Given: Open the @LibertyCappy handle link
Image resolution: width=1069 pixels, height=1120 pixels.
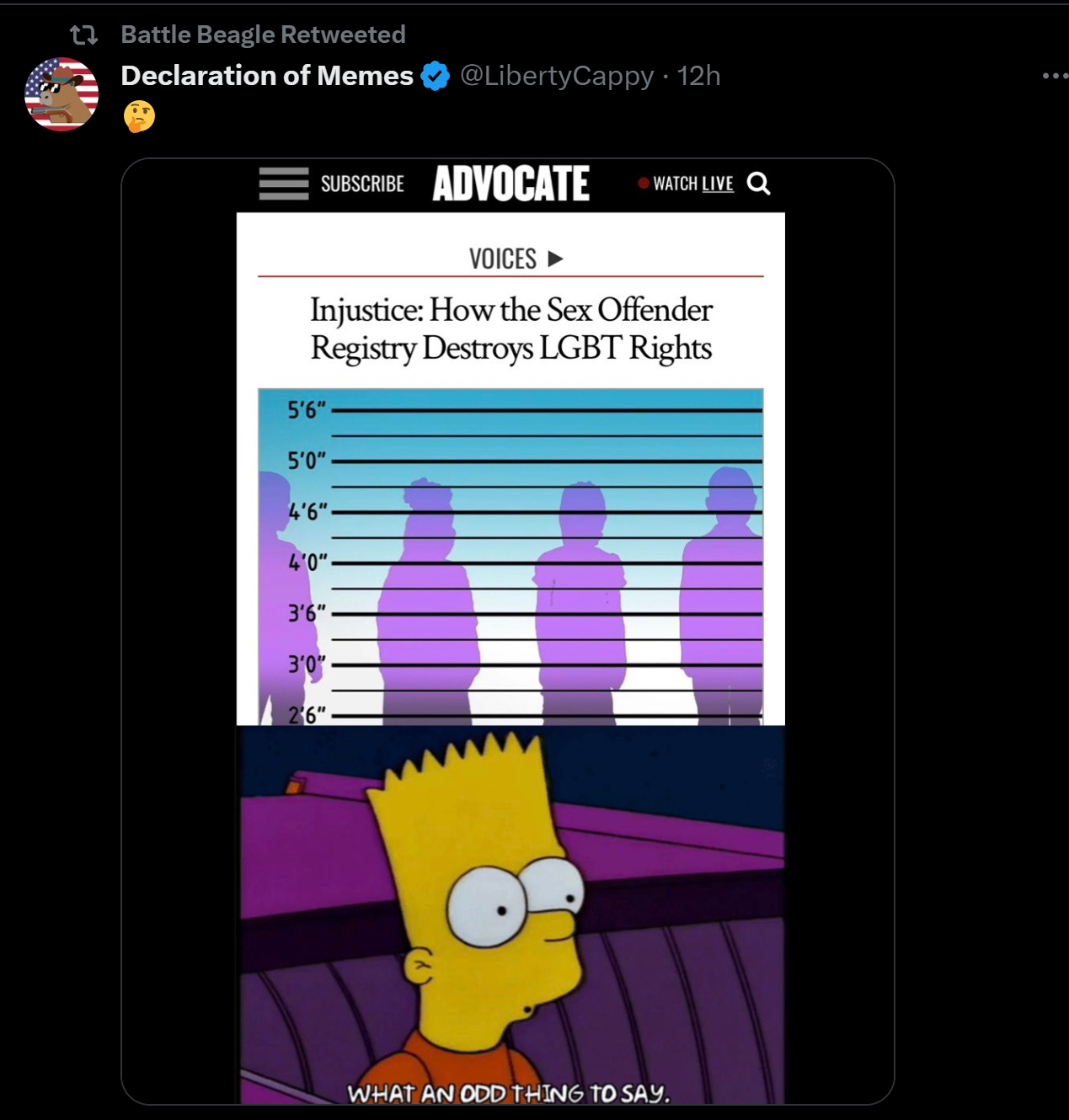Looking at the screenshot, I should tap(557, 76).
